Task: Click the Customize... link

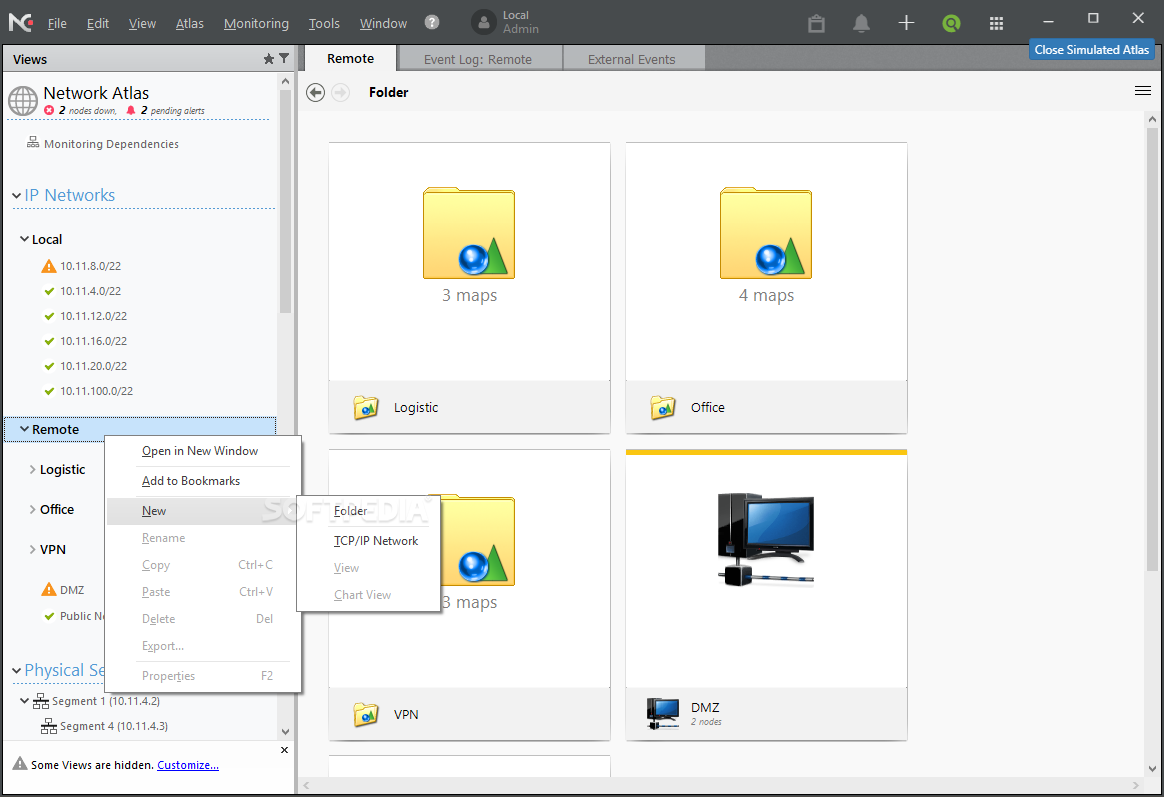Action: click(x=188, y=765)
